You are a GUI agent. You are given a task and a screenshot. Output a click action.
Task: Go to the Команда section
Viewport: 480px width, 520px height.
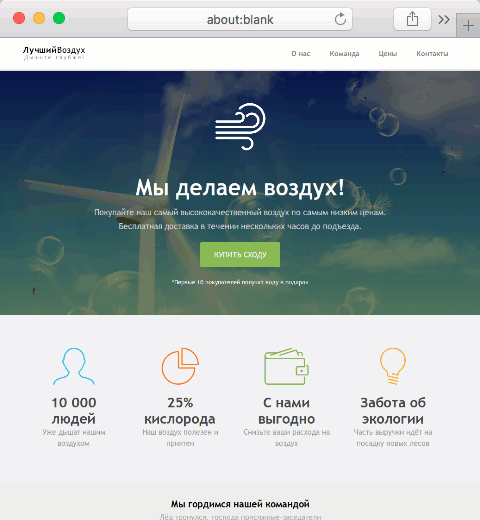(x=344, y=54)
